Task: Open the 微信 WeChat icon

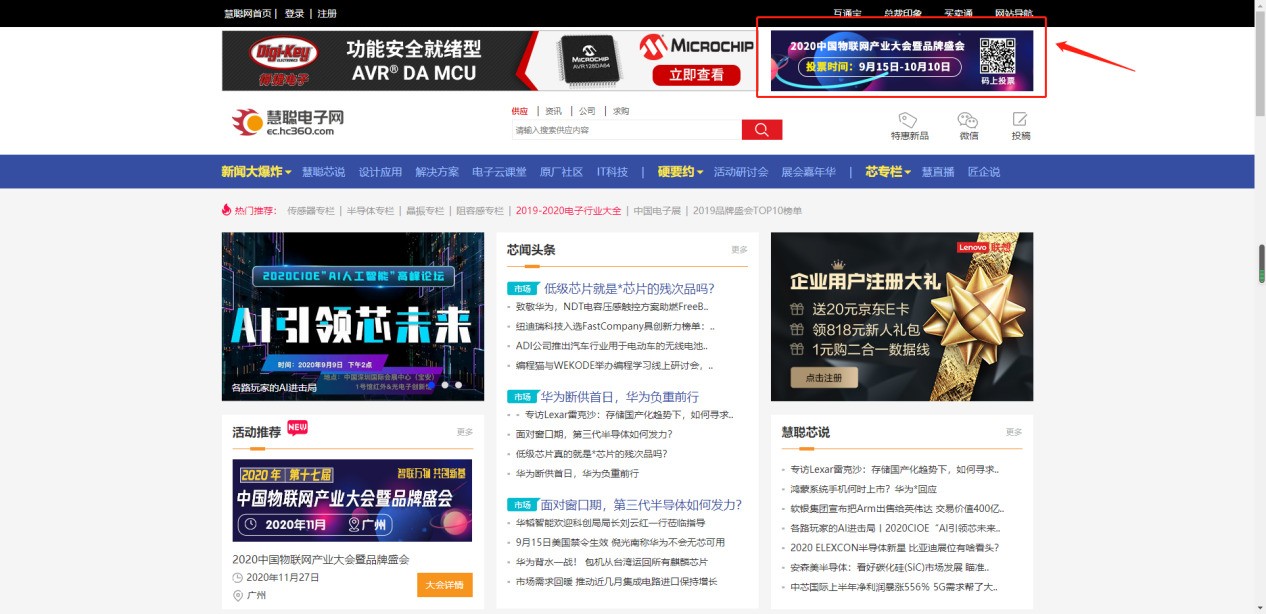Action: tap(968, 120)
